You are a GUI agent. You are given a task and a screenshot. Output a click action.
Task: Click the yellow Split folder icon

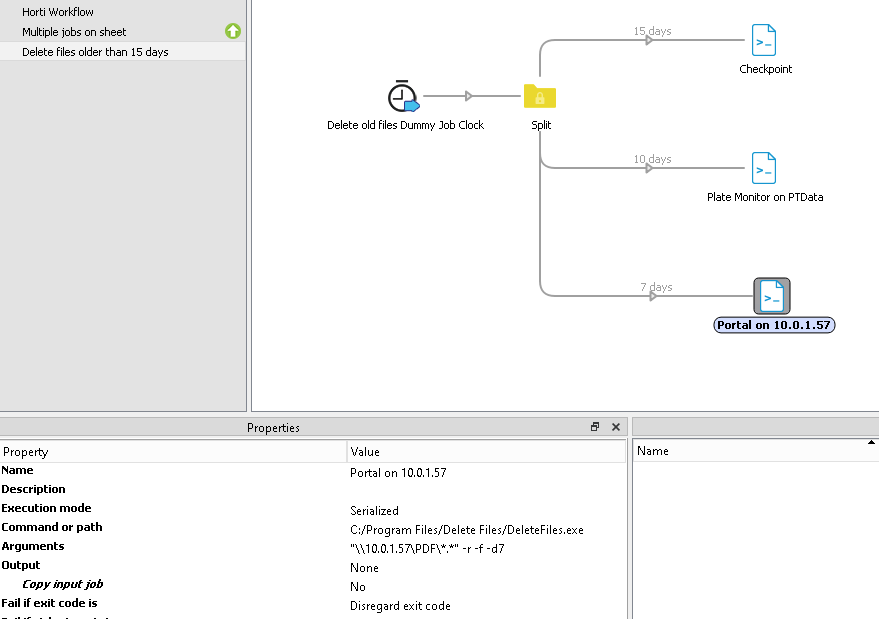(540, 96)
